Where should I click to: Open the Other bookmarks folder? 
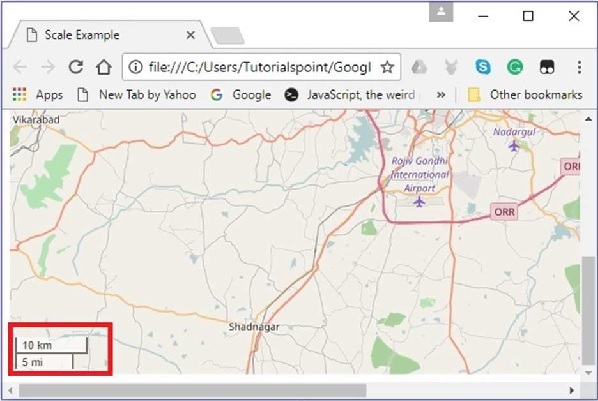[525, 95]
